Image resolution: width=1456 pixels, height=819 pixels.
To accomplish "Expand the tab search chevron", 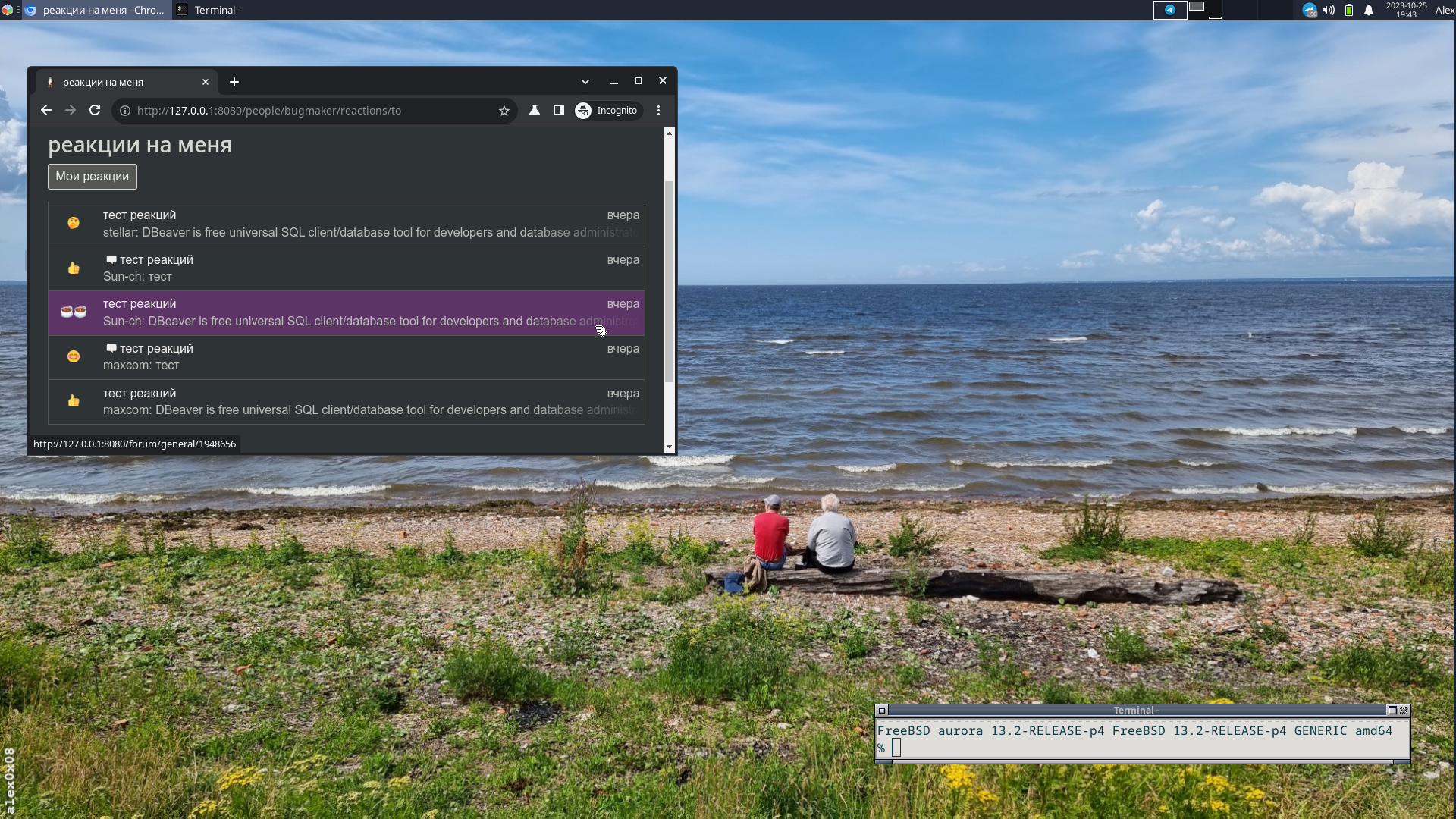I will click(585, 82).
